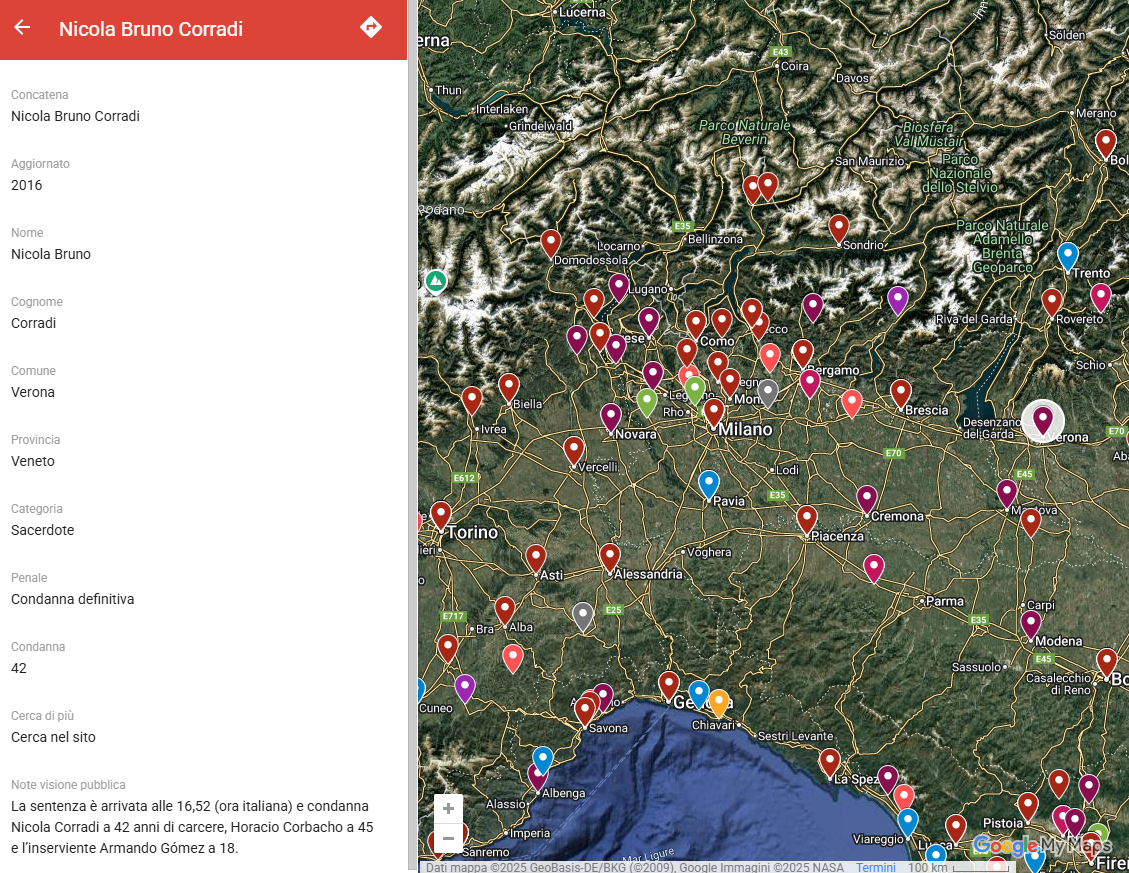The height and width of the screenshot is (873, 1129).
Task: Open the Termini link below the map
Action: (x=876, y=867)
